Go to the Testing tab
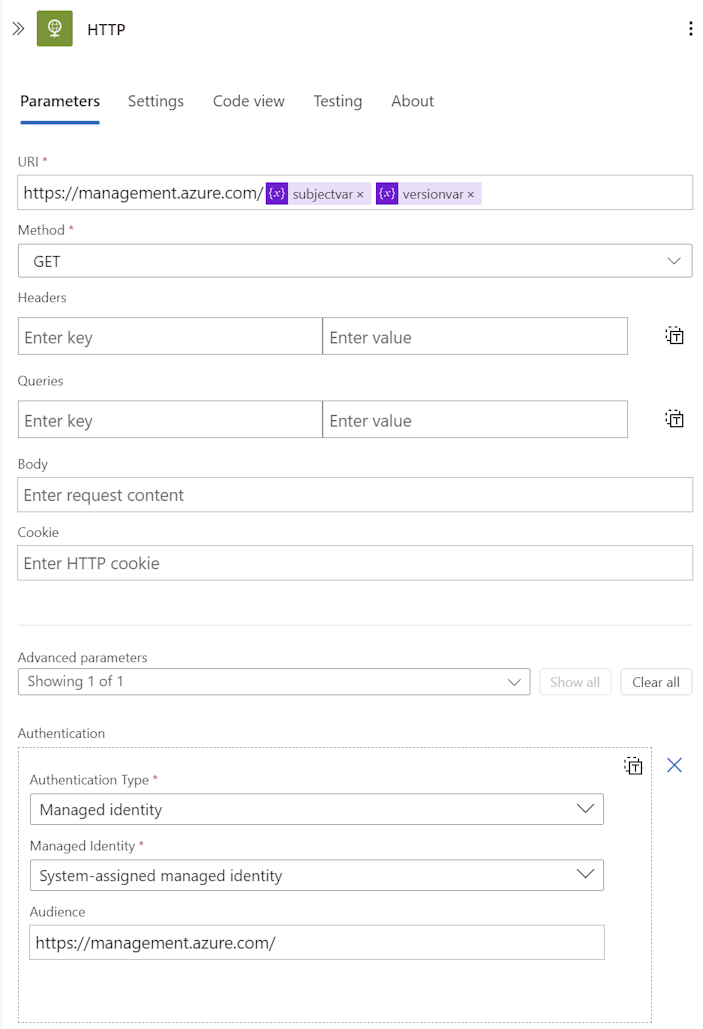 337,101
